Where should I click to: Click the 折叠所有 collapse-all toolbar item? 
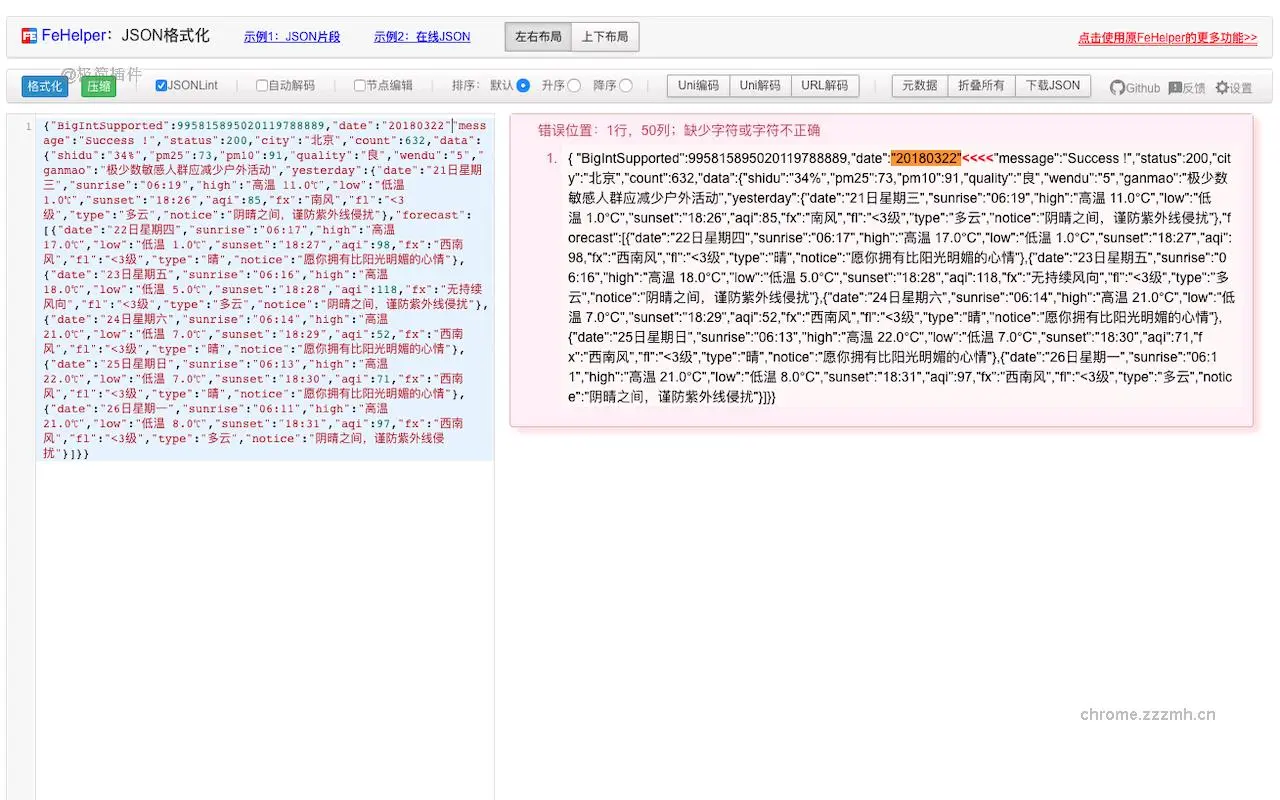point(981,86)
